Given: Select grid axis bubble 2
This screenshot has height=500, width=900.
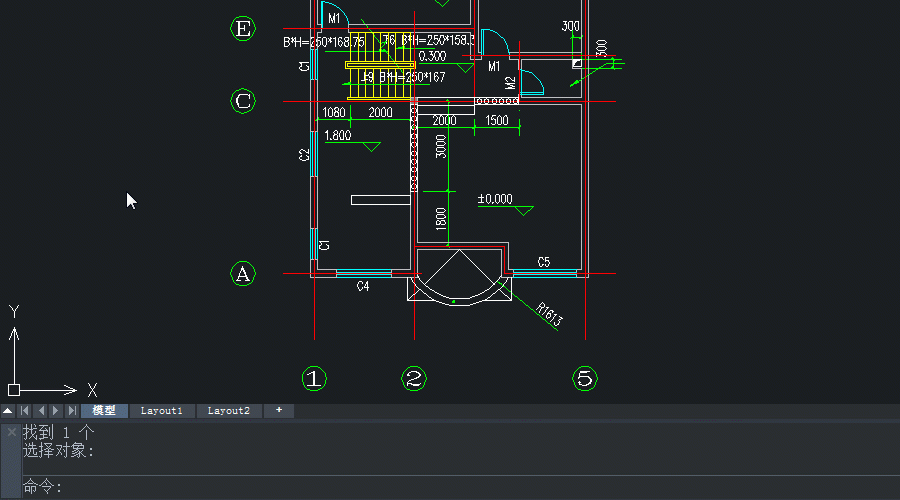Looking at the screenshot, I should (414, 378).
